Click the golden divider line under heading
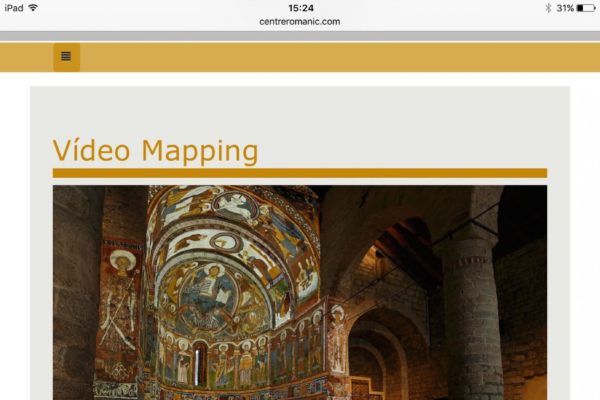This screenshot has height=400, width=600. click(x=300, y=173)
